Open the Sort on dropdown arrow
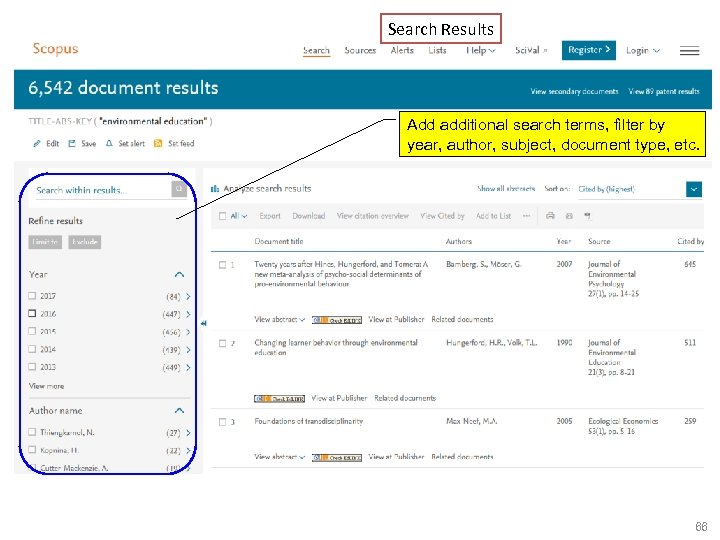 pyautogui.click(x=694, y=189)
